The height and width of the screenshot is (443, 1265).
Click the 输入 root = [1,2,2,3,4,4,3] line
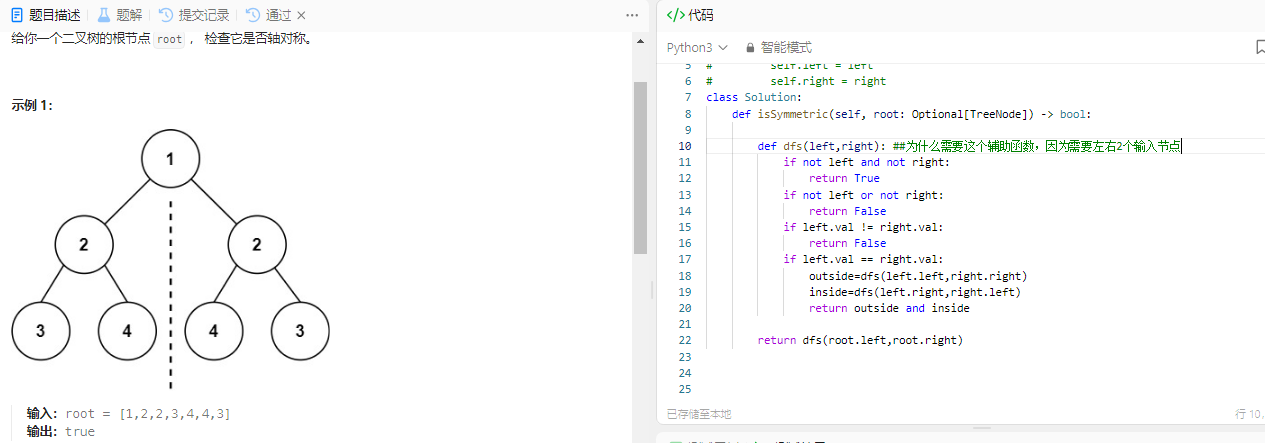128,413
